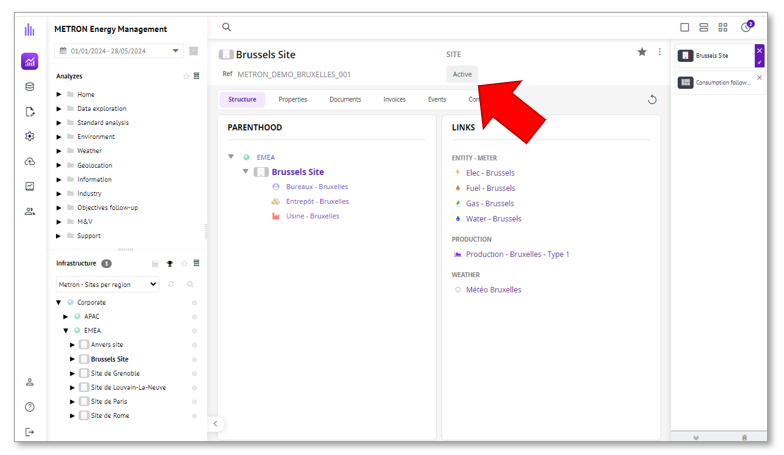Tick the Site de Paris checkbox
Image resolution: width=784 pixels, height=455 pixels.
[85, 402]
